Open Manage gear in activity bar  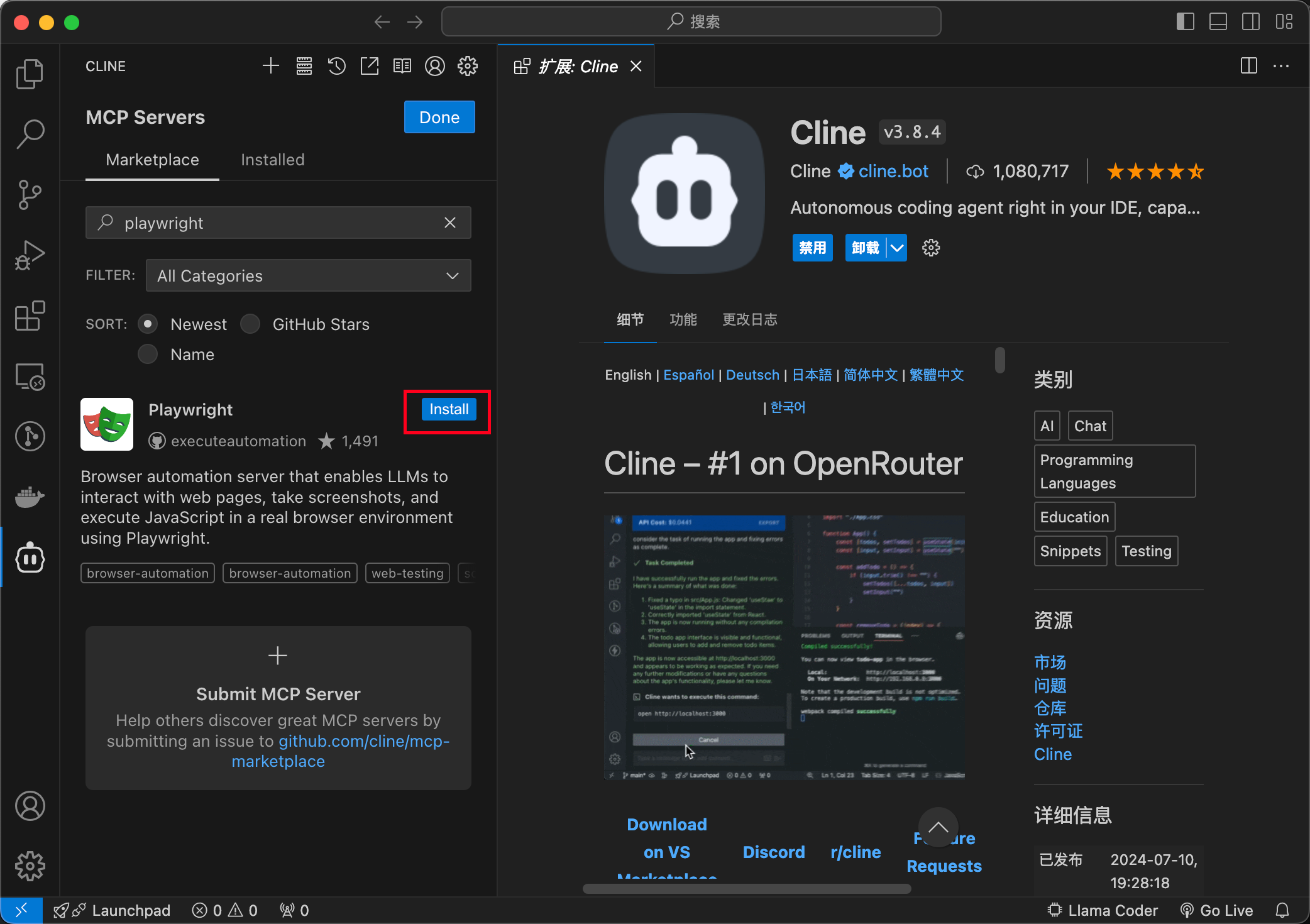click(30, 866)
